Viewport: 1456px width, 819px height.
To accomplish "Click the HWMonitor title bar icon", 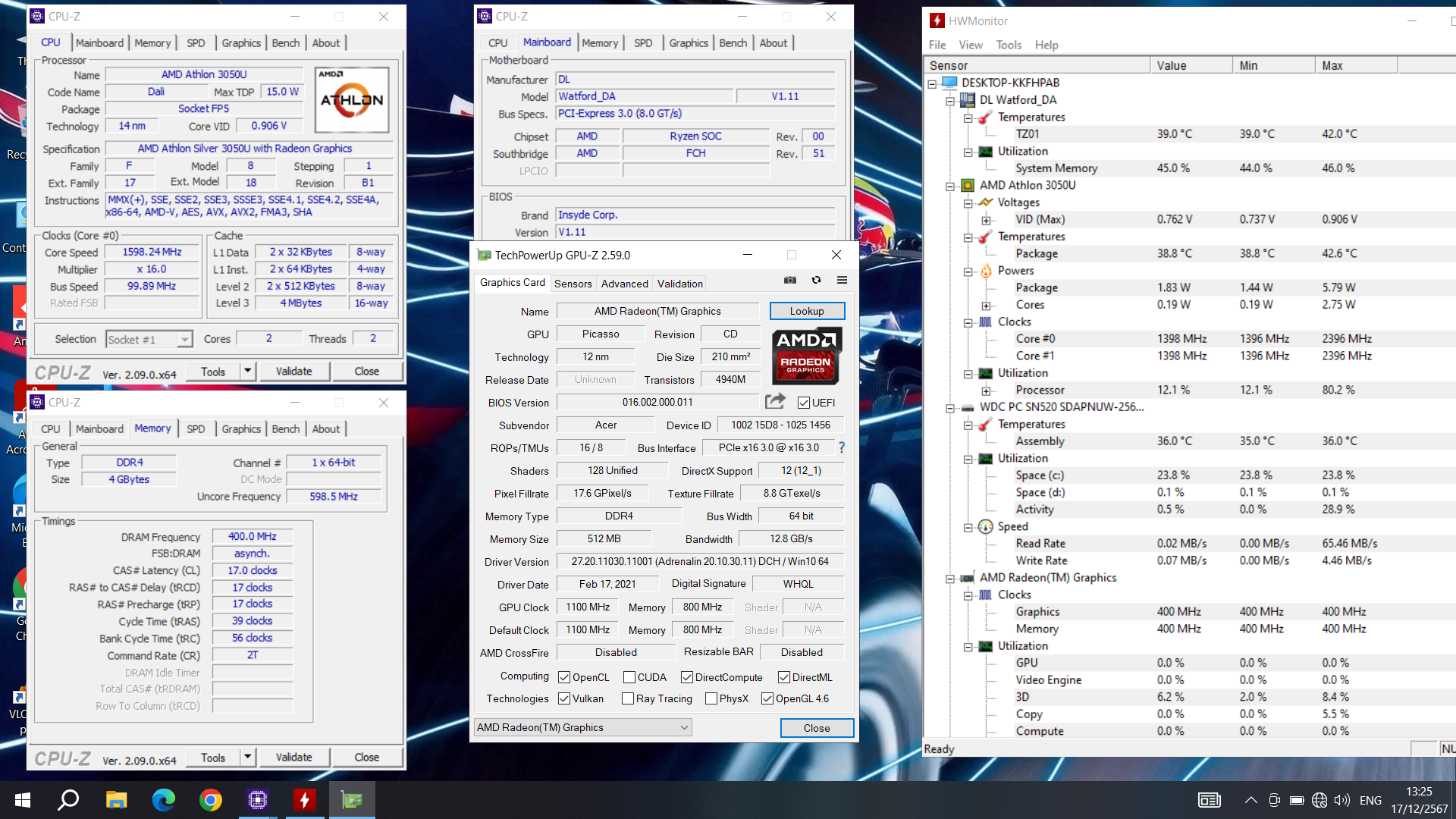I will click(x=937, y=21).
